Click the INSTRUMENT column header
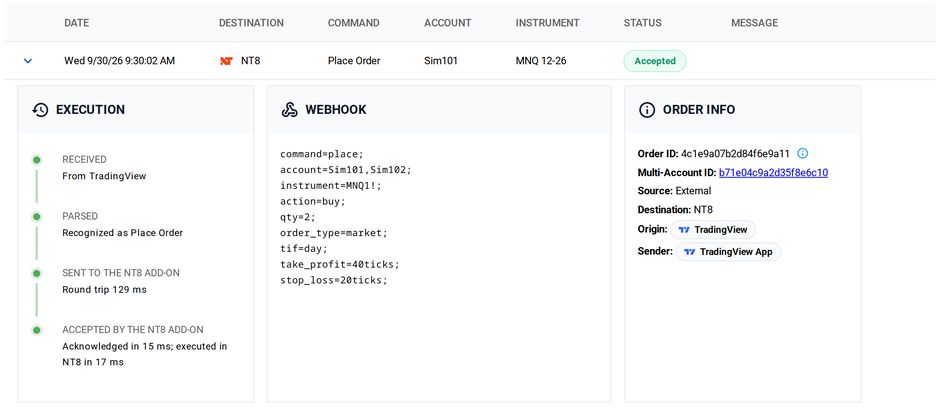Image resolution: width=940 pixels, height=413 pixels. (547, 23)
